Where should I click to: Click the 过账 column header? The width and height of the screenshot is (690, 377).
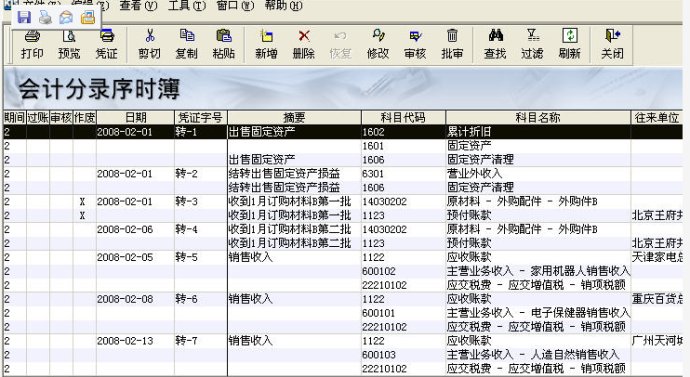[x=38, y=117]
